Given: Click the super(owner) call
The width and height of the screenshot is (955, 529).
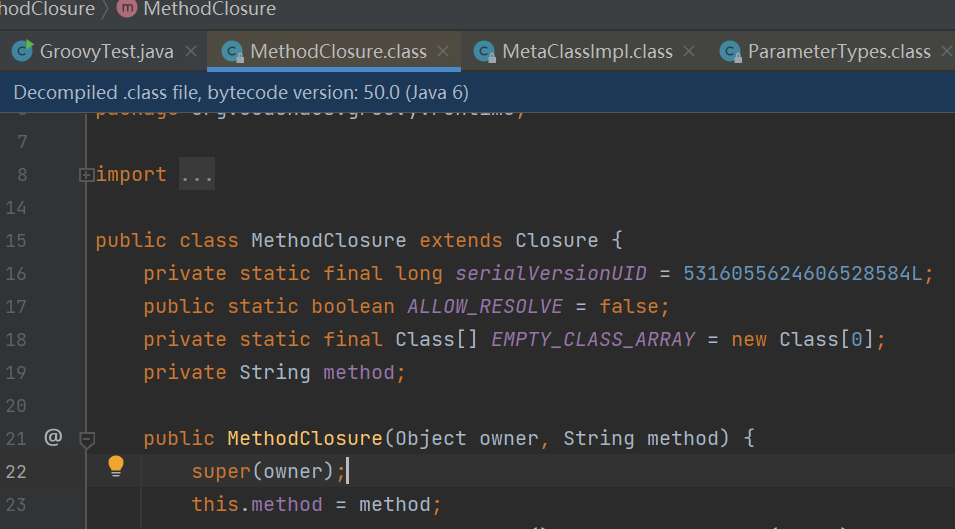Looking at the screenshot, I should 263,471.
